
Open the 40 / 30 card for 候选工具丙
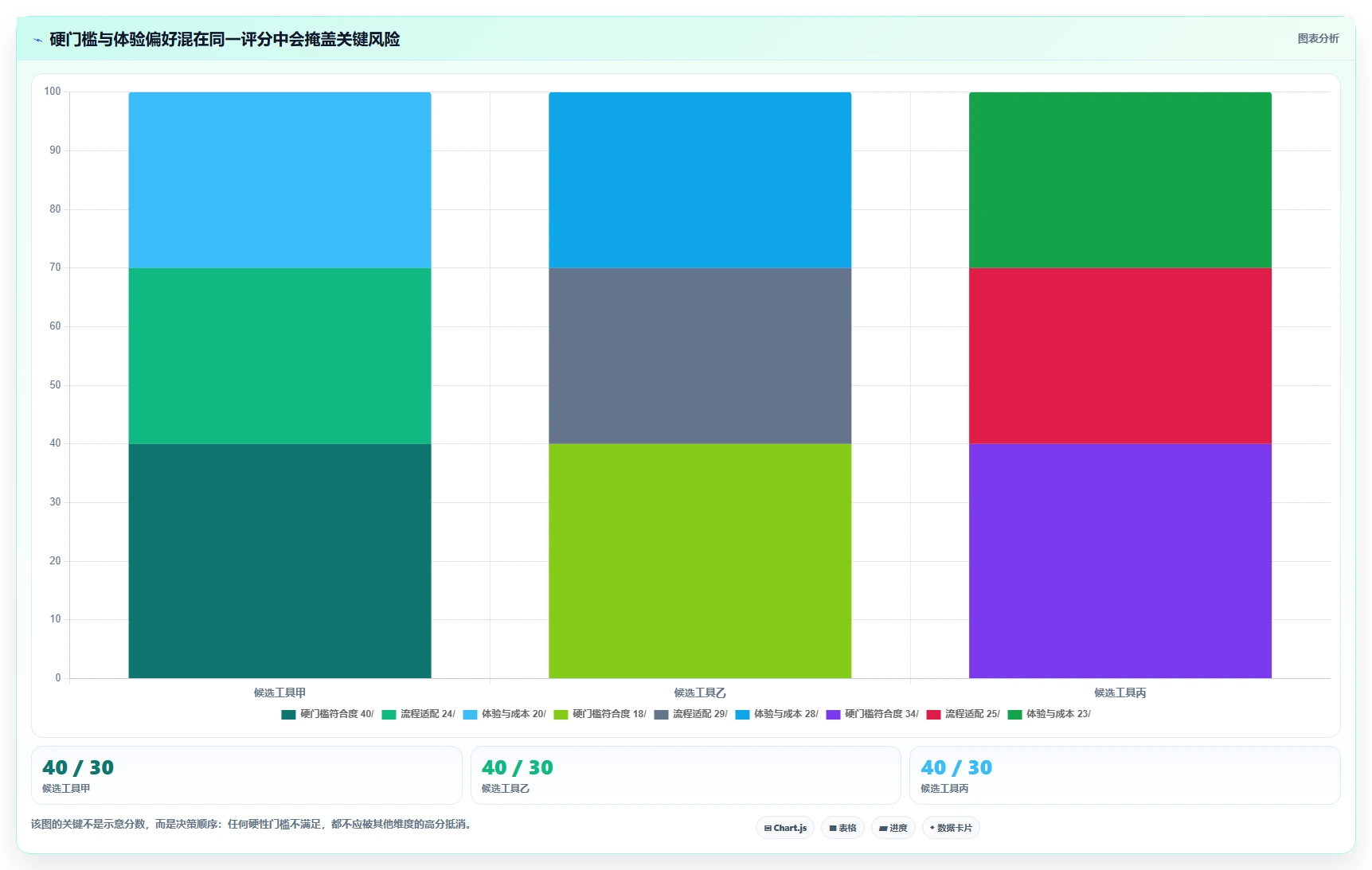(1125, 775)
